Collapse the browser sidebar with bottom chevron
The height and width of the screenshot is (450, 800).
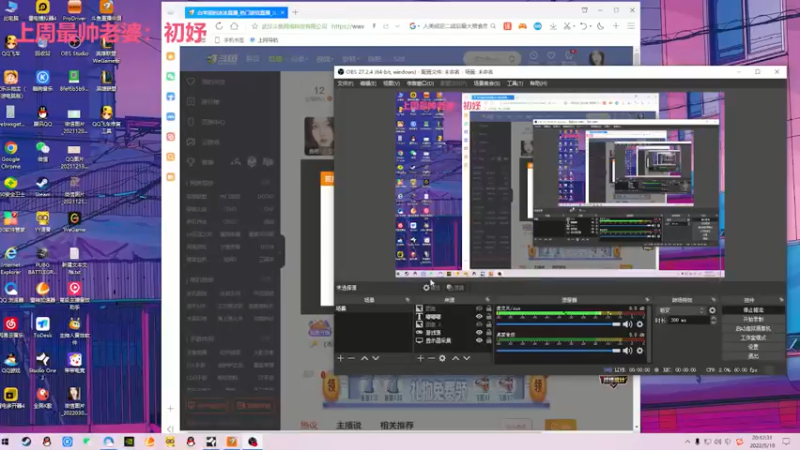tap(170, 429)
